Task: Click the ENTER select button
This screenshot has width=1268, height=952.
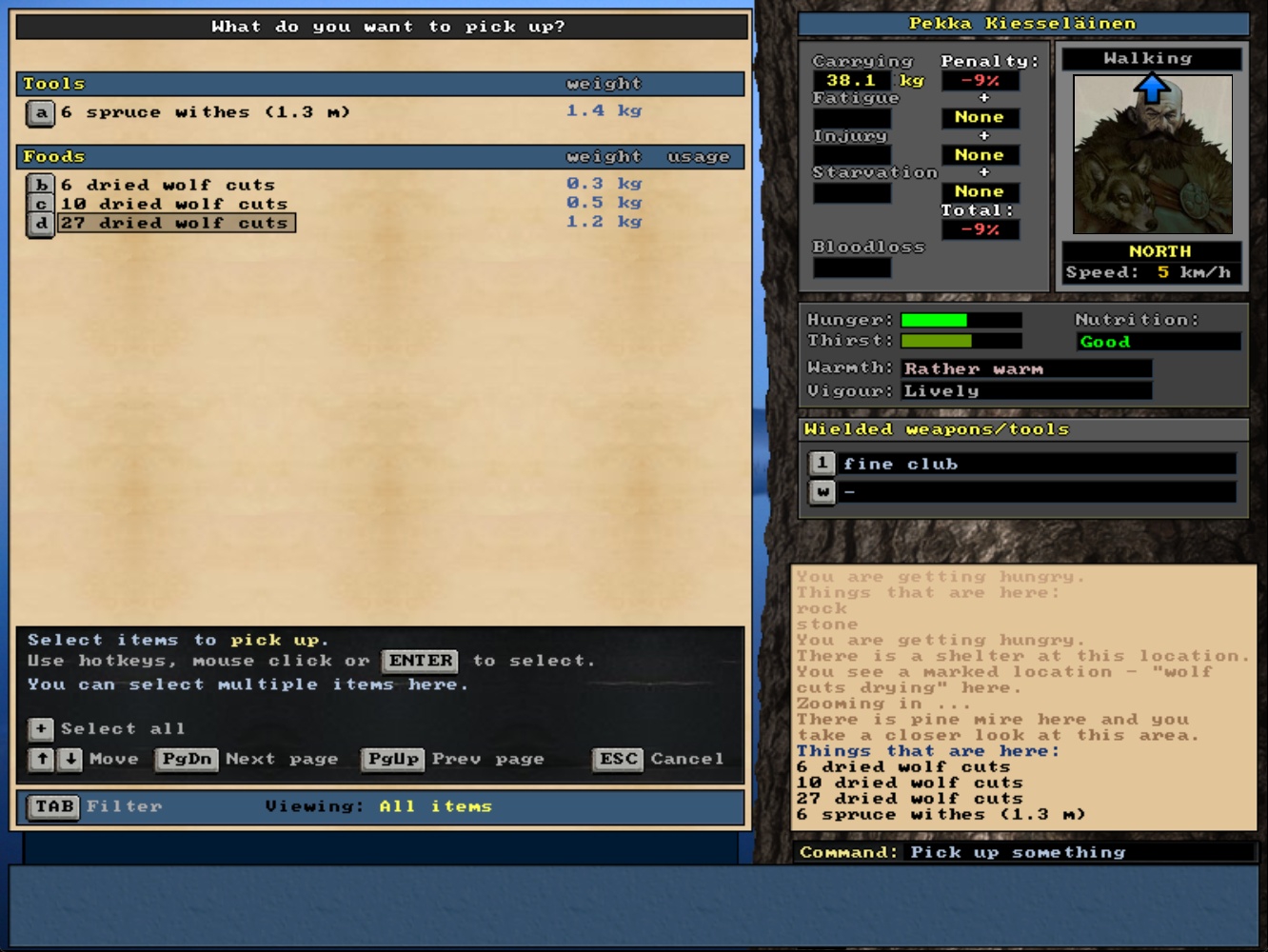Action: (x=421, y=662)
